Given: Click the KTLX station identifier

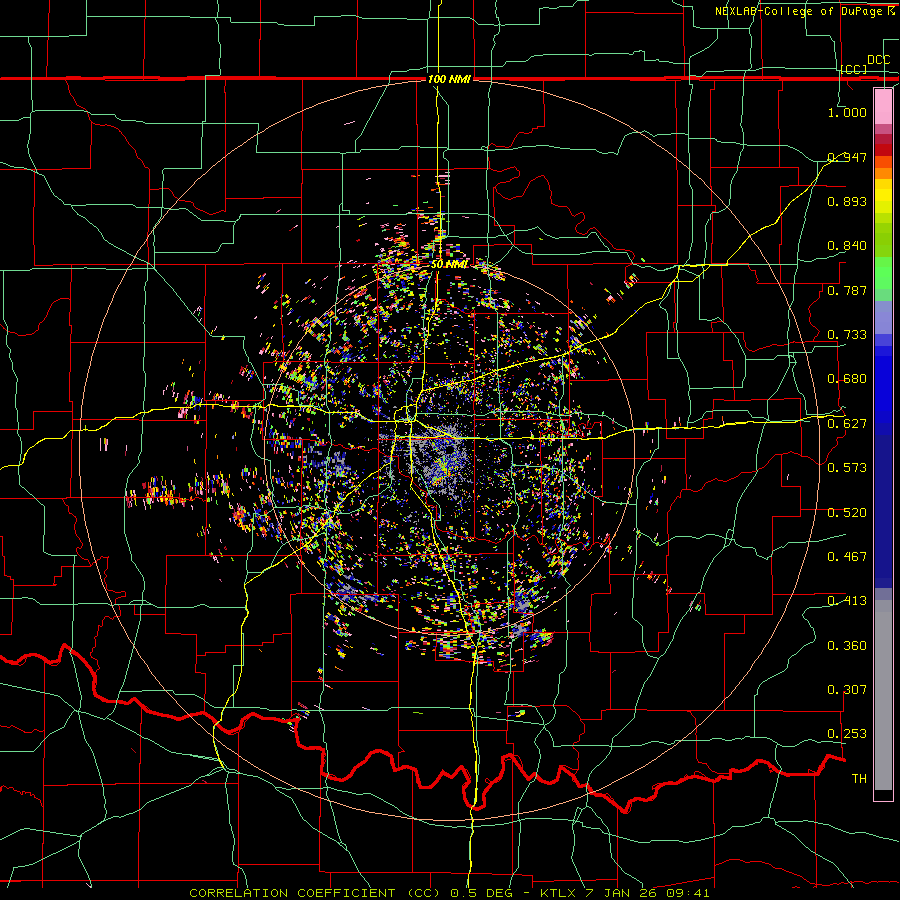Looking at the screenshot, I should tap(560, 893).
